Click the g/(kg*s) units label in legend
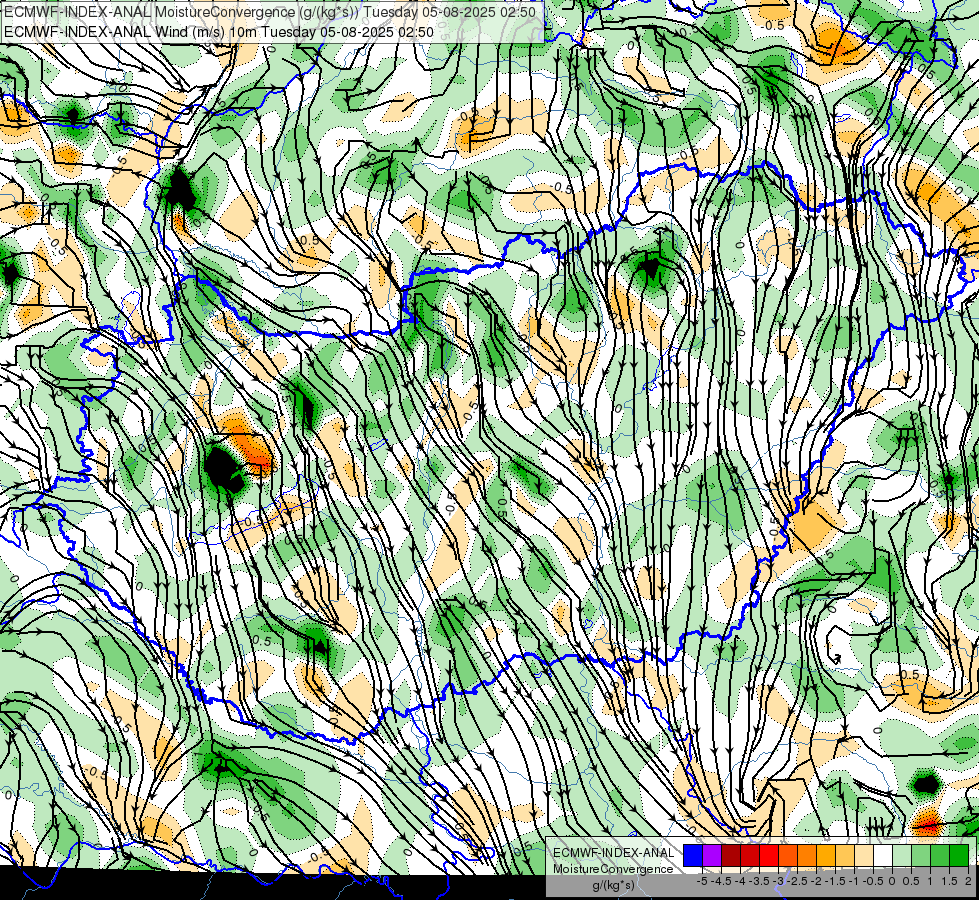This screenshot has width=979, height=900. pyautogui.click(x=613, y=885)
